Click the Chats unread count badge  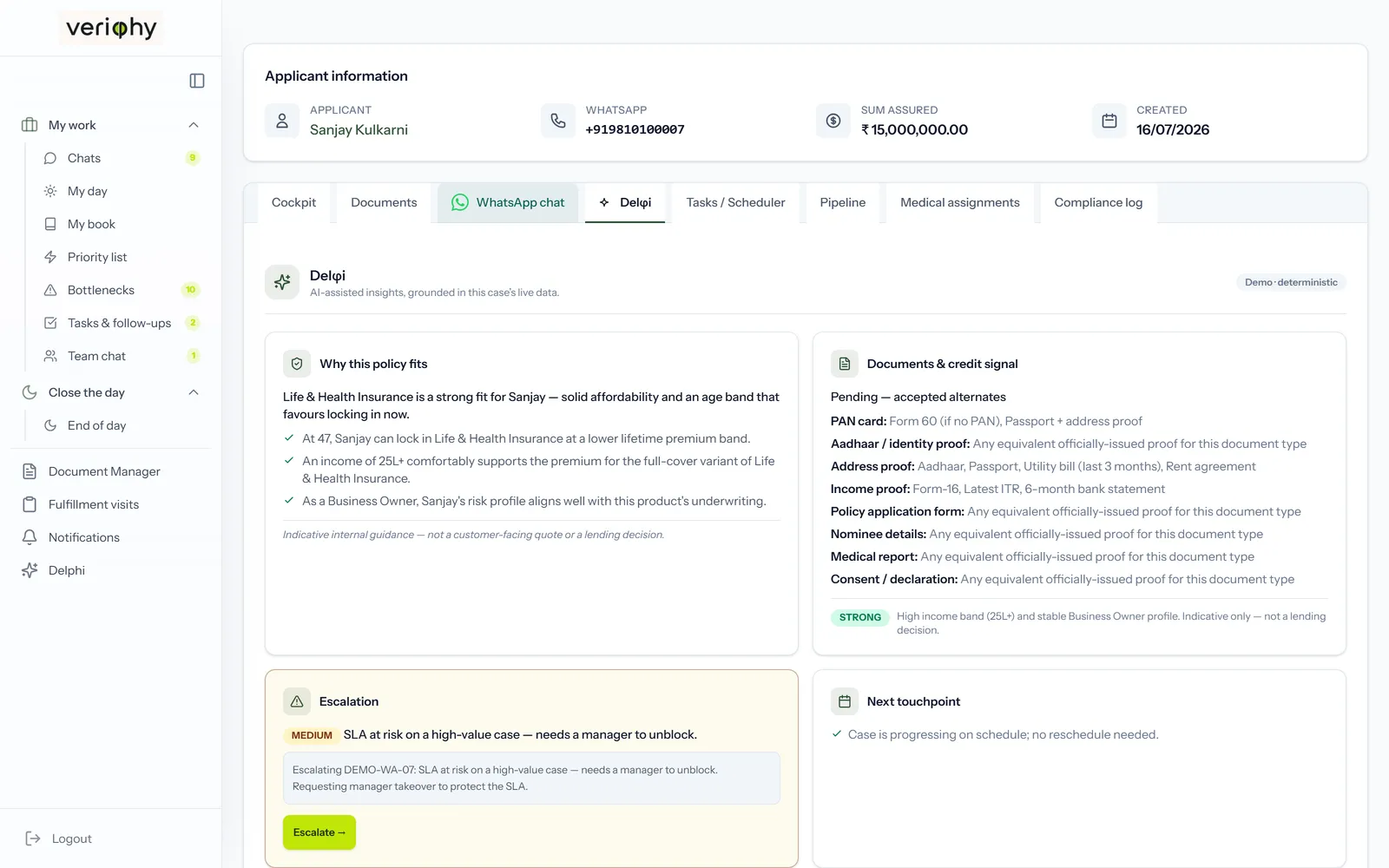[193, 158]
